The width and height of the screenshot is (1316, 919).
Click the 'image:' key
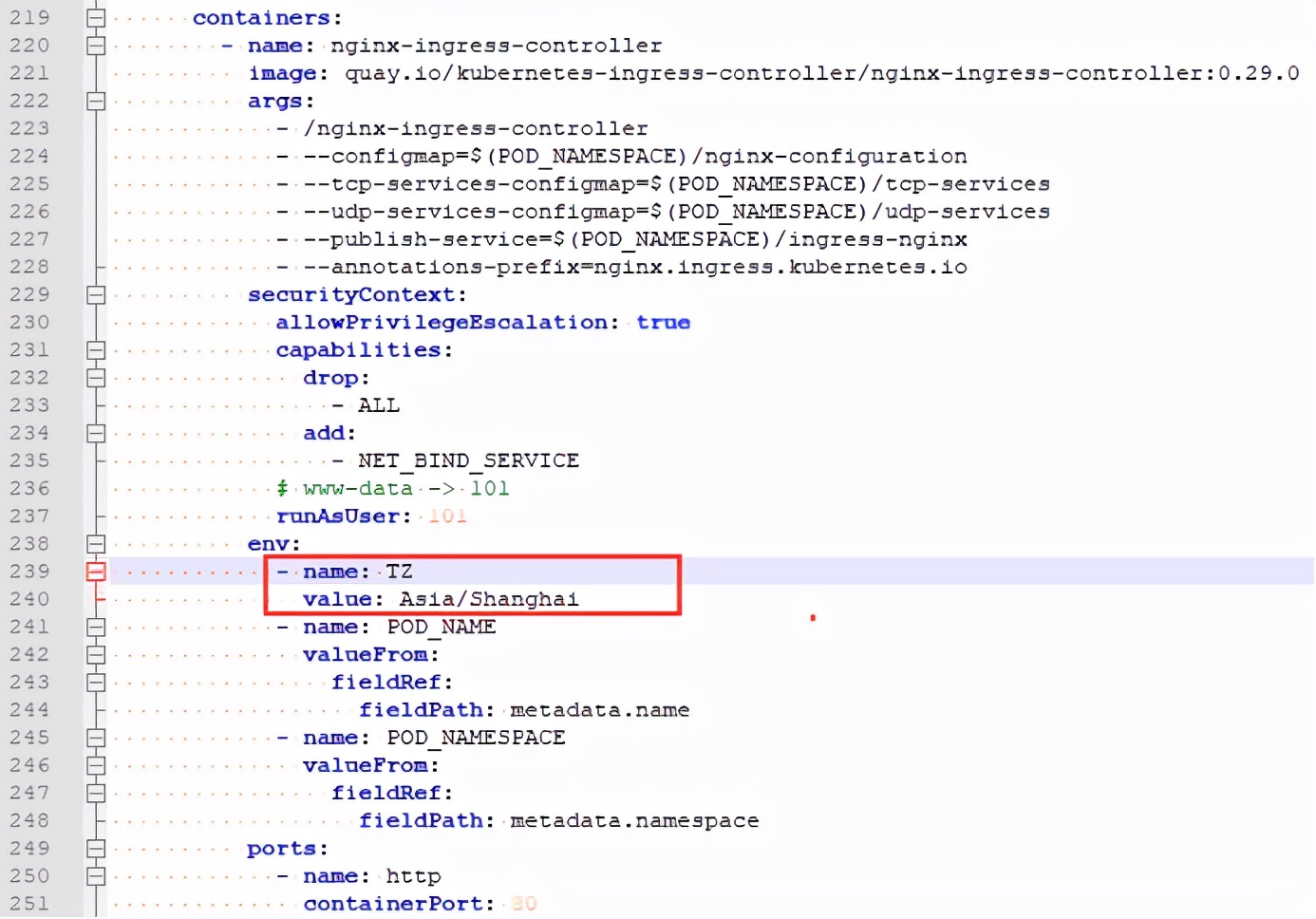288,73
